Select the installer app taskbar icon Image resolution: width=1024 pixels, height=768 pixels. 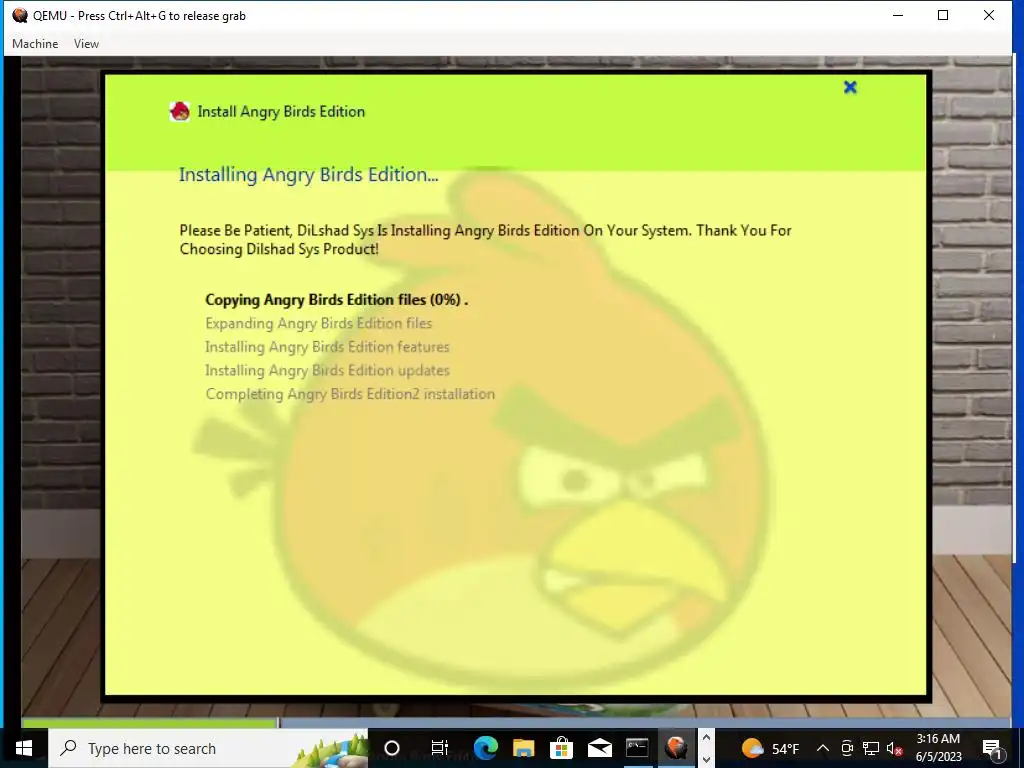[x=676, y=748]
